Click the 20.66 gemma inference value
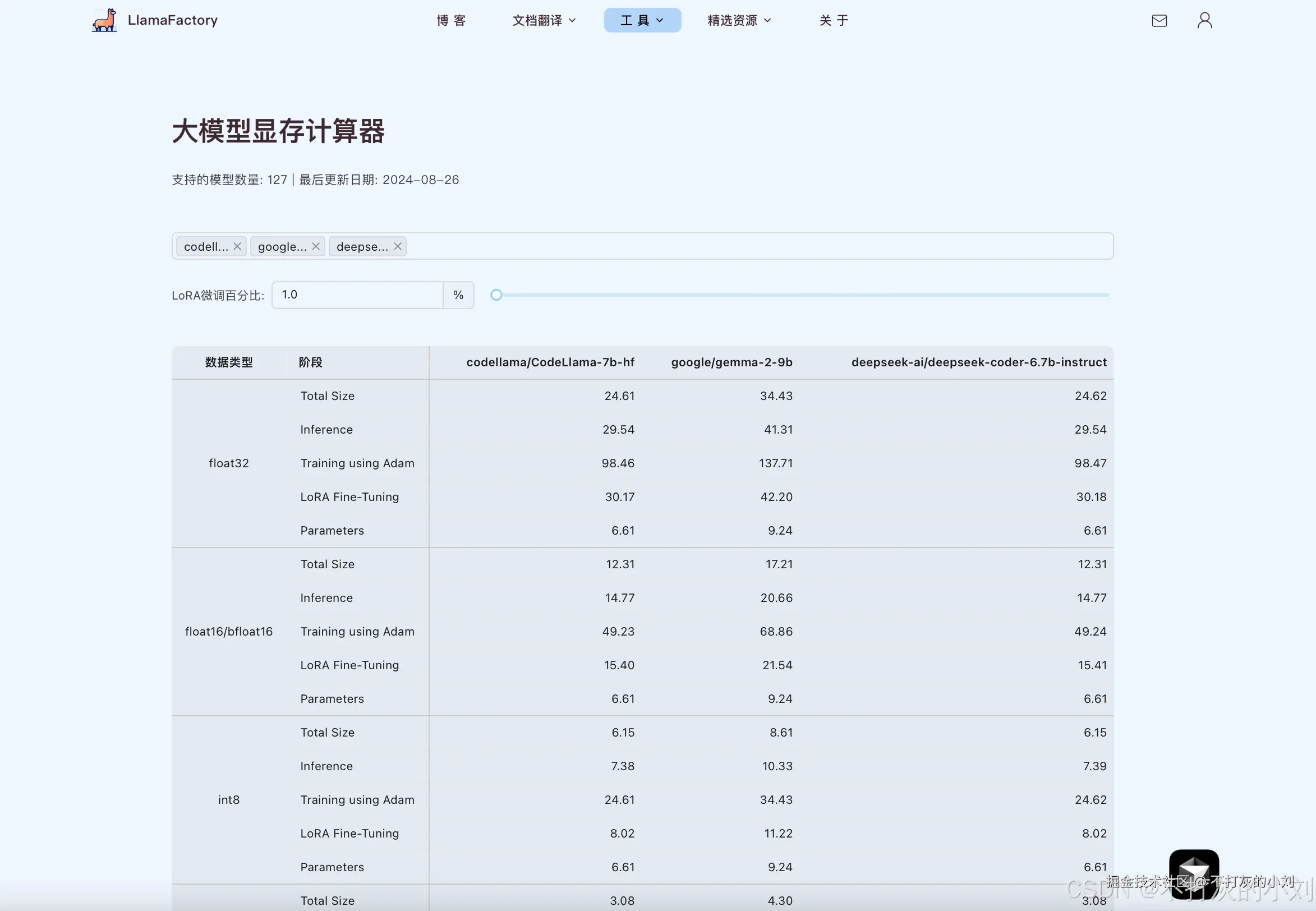The image size is (1316, 911). pyautogui.click(x=777, y=598)
